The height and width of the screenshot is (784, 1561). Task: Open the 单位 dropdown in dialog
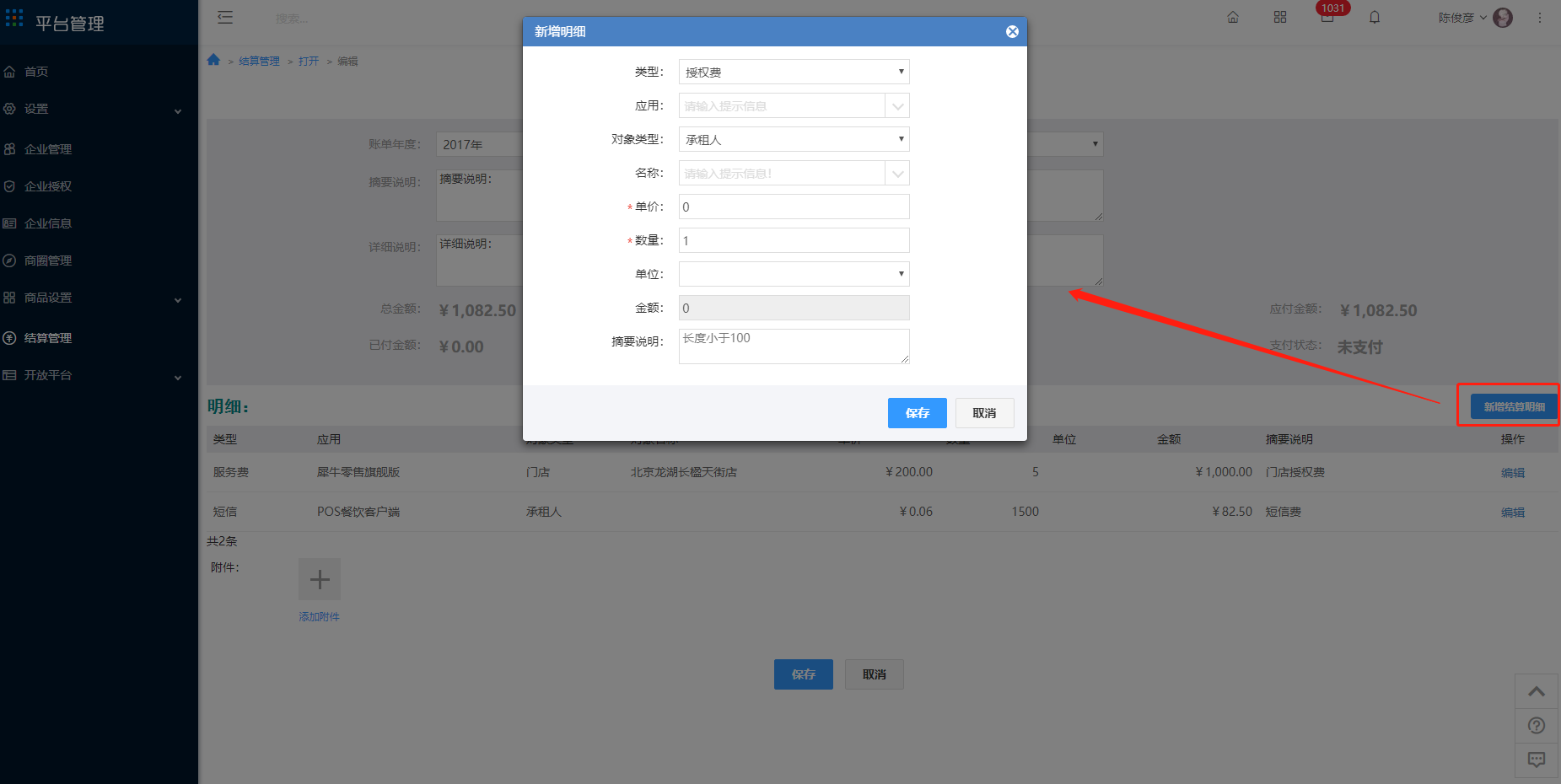794,274
